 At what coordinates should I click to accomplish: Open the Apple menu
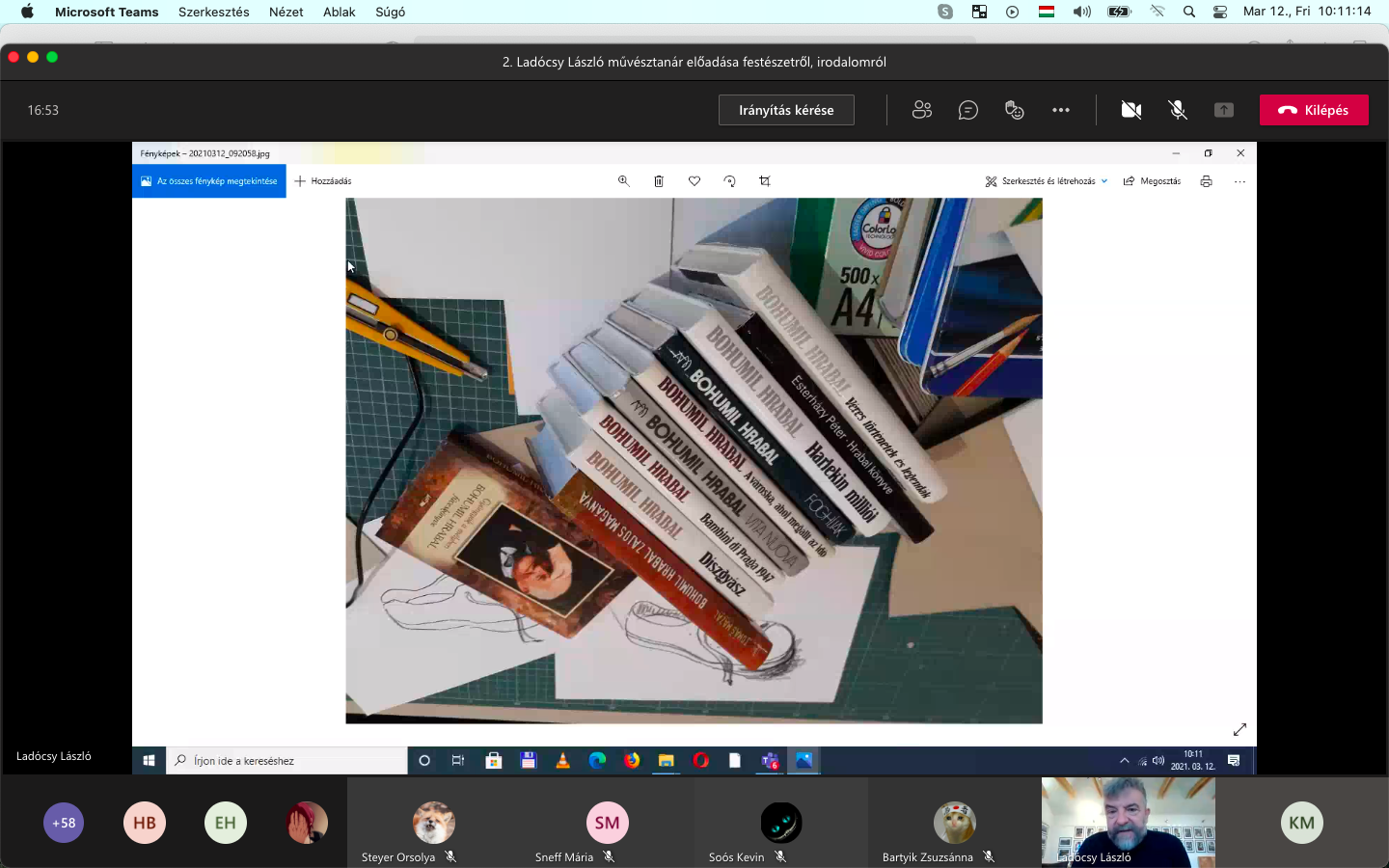pyautogui.click(x=27, y=12)
